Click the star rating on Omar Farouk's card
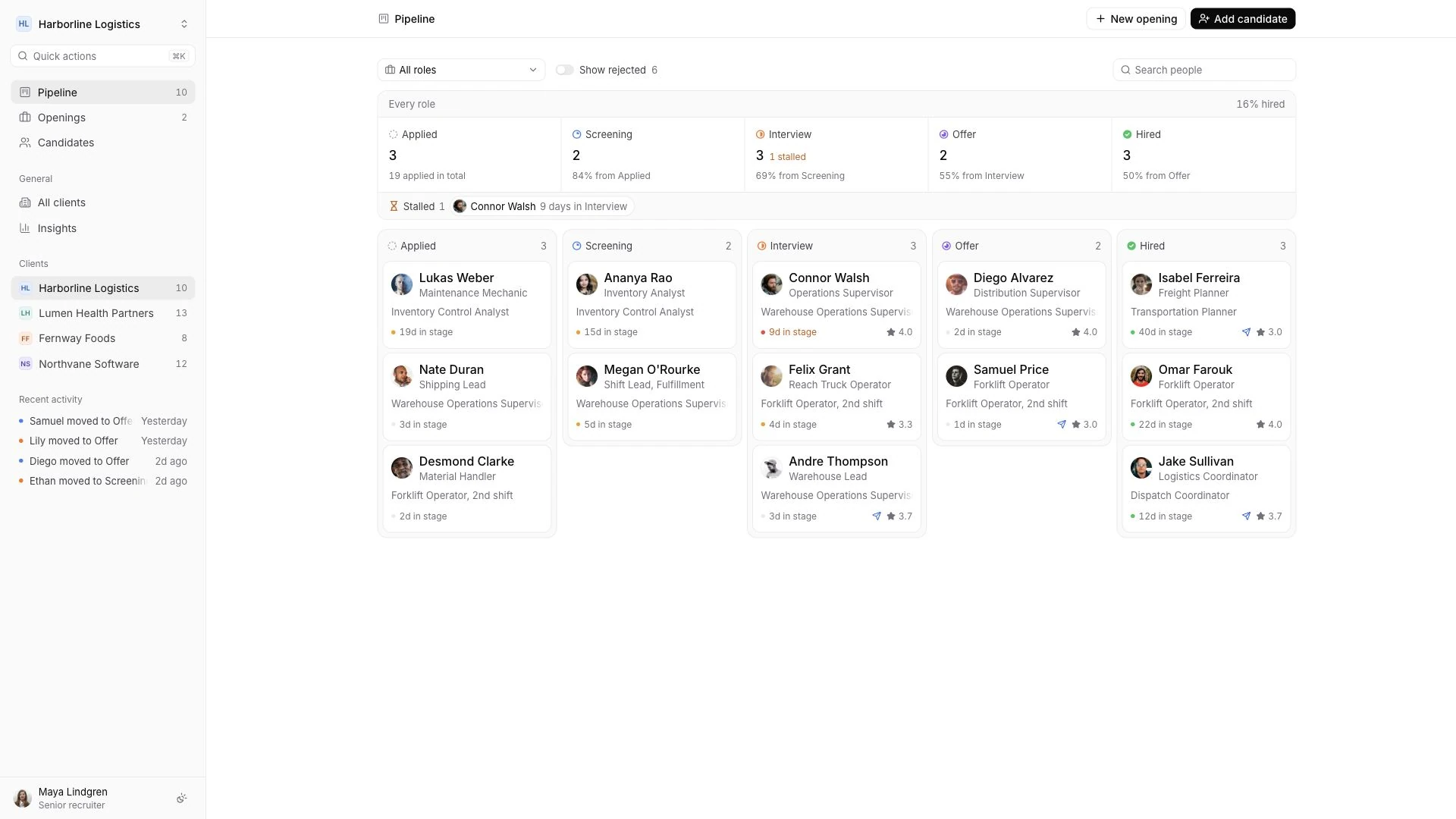1456x819 pixels. 1269,425
